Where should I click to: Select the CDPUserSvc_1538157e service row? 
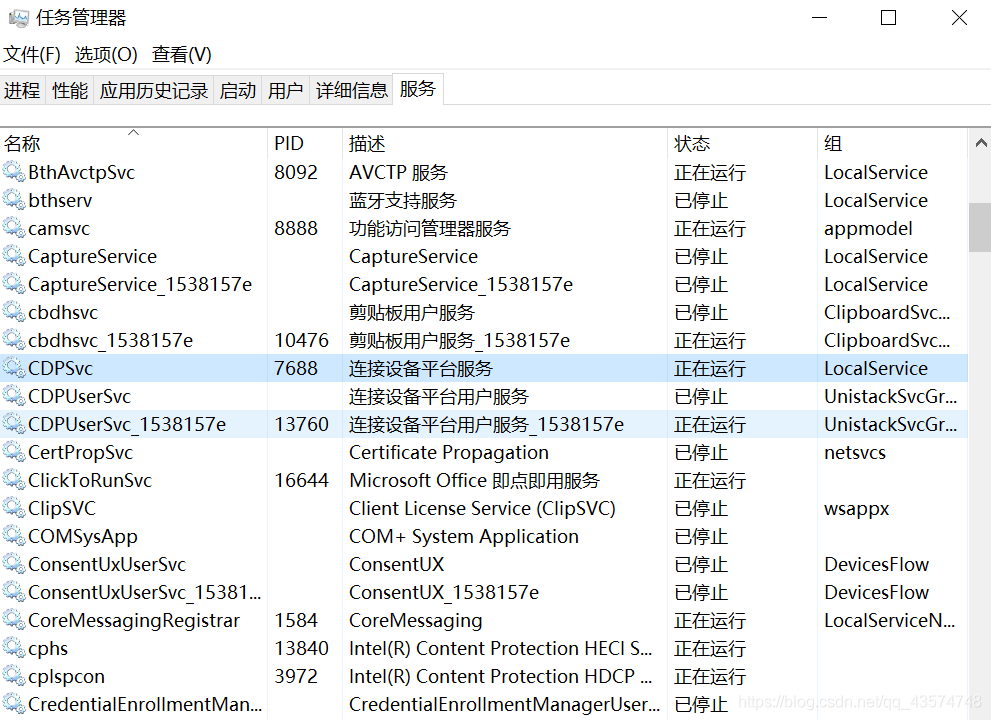point(484,424)
